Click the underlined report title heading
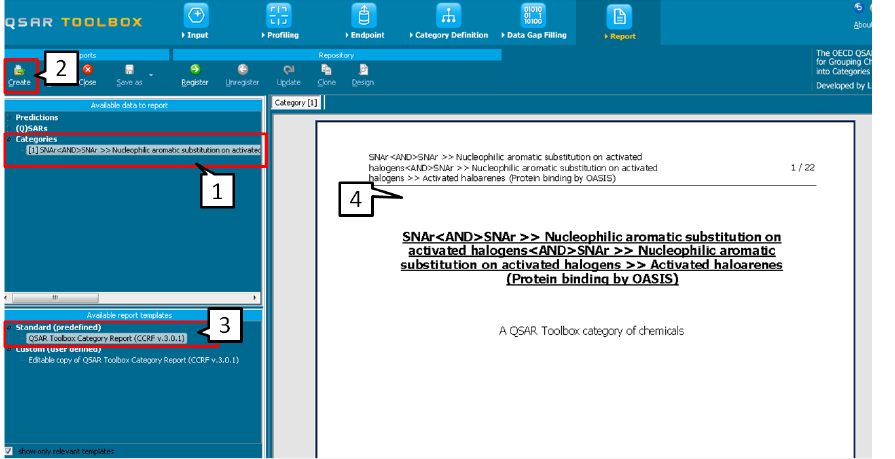 592,257
